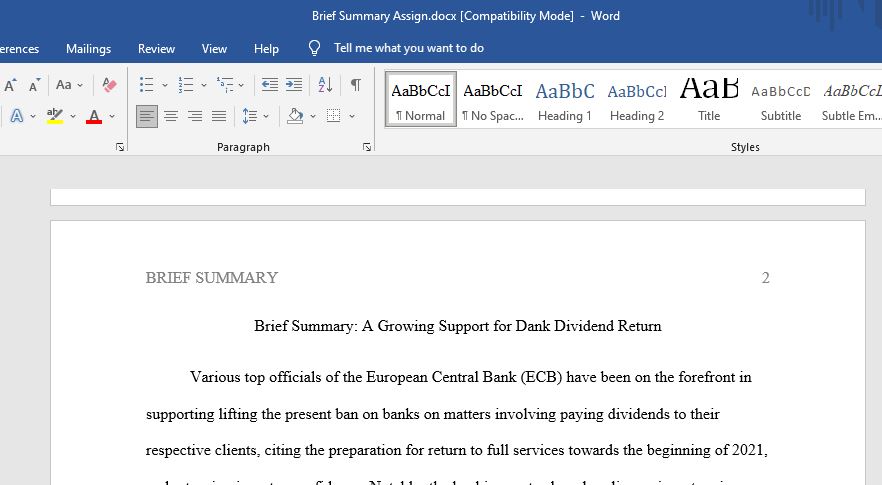Increase paragraph indent
This screenshot has width=882, height=485.
click(x=294, y=85)
